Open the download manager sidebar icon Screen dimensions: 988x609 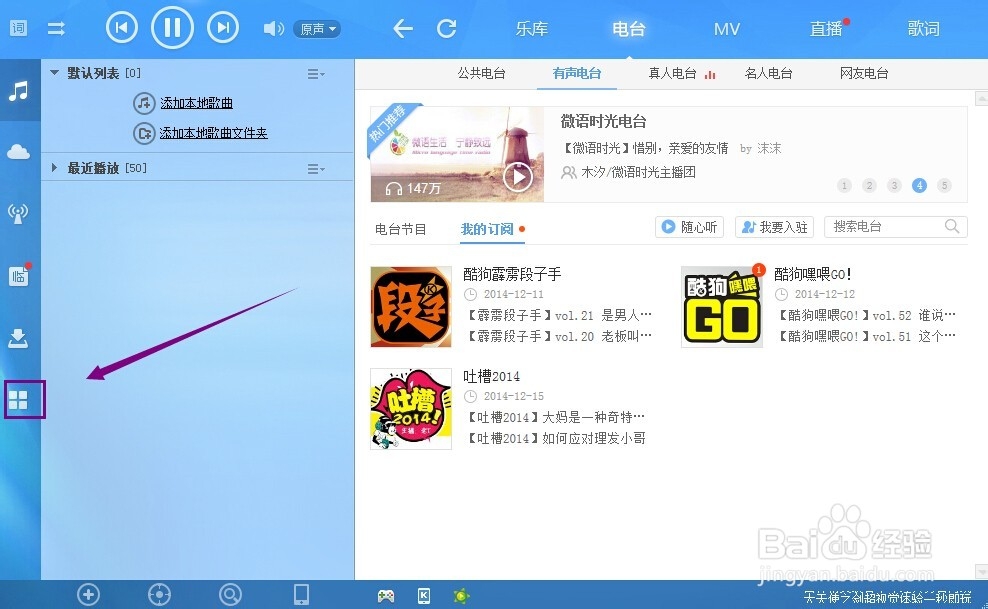[x=18, y=338]
